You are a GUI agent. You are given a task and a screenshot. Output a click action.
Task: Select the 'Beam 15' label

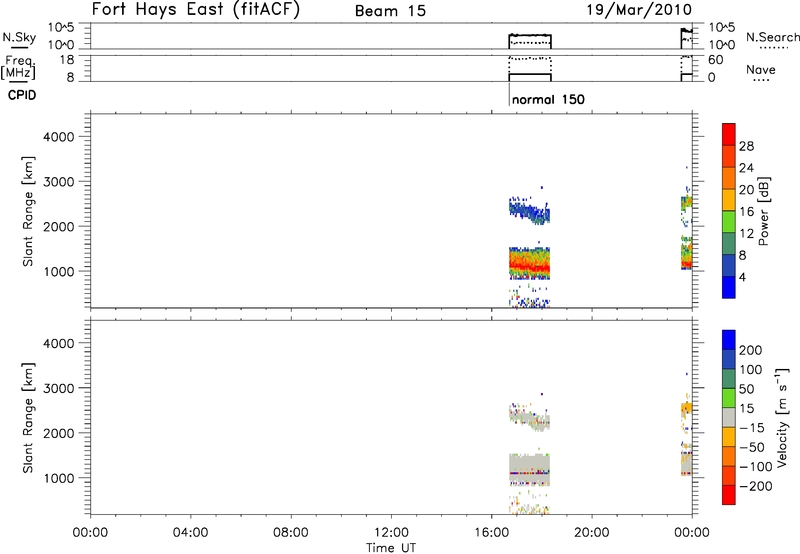tap(390, 11)
